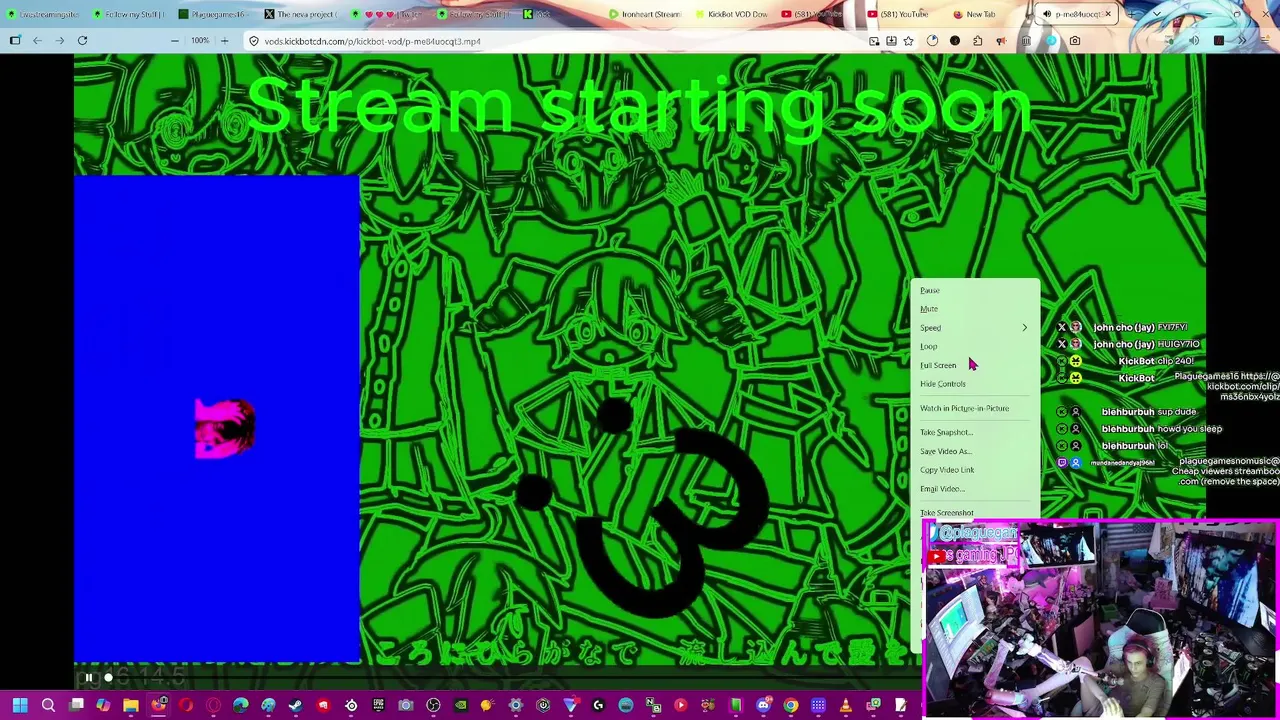Switch to the Livestreaming tab

click(x=45, y=14)
